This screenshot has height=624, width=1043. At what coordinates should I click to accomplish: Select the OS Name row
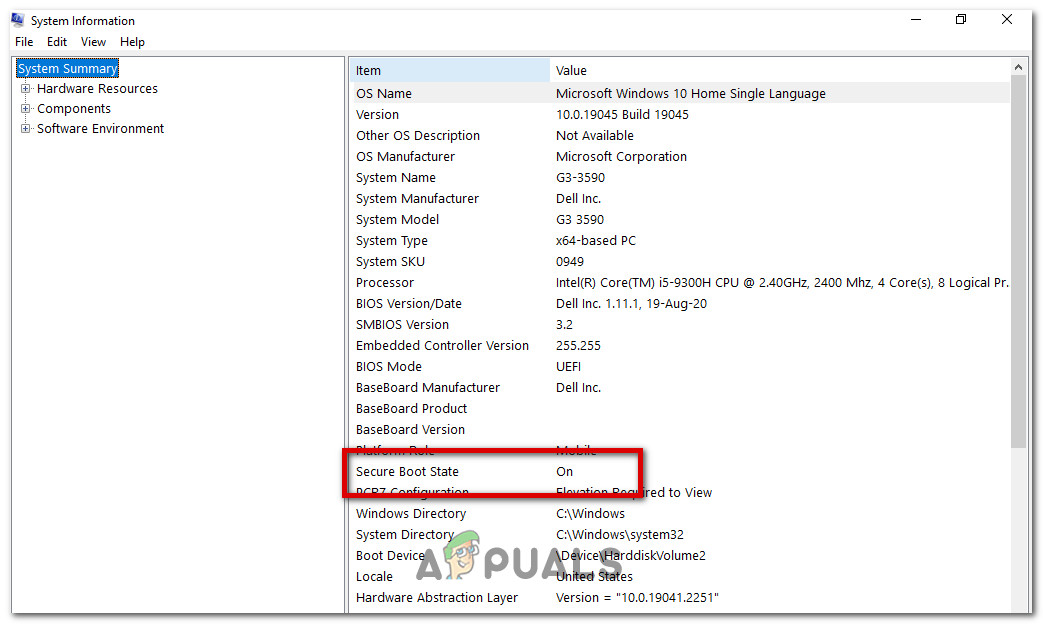click(680, 94)
